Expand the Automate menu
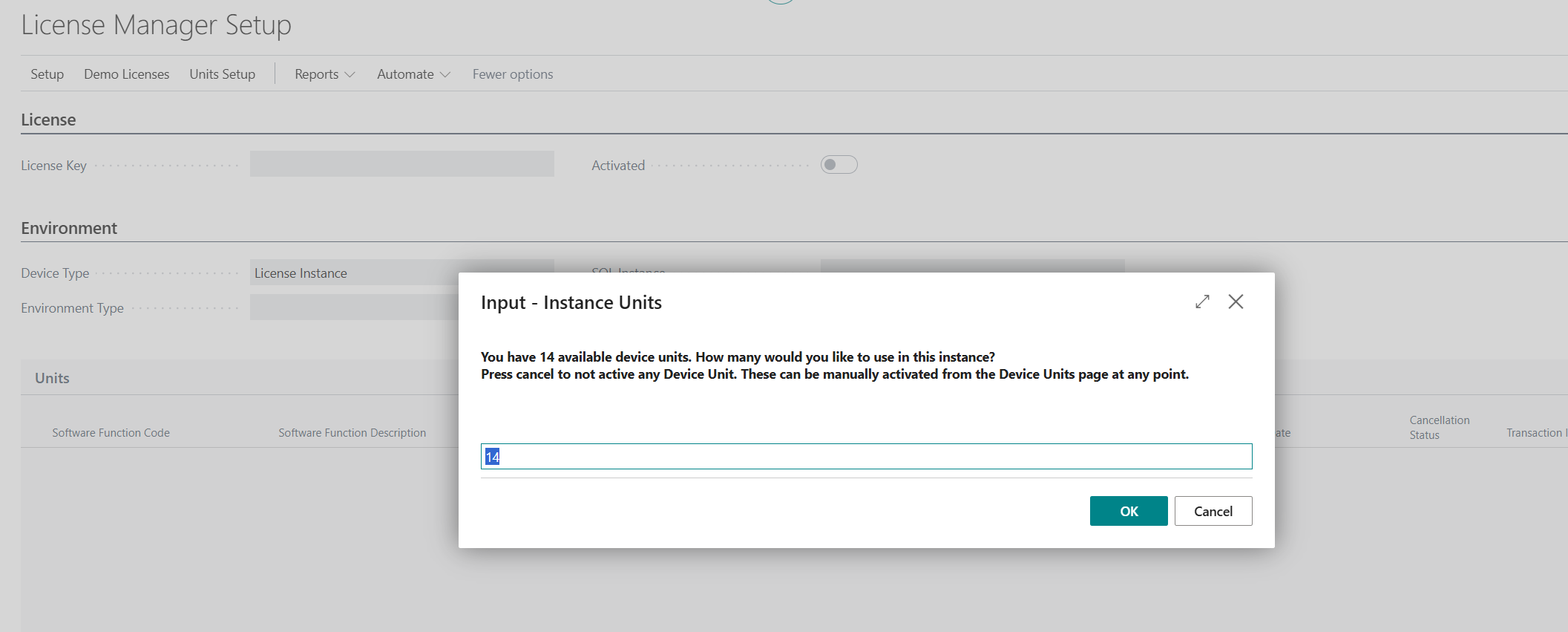This screenshot has width=1568, height=632. point(413,74)
